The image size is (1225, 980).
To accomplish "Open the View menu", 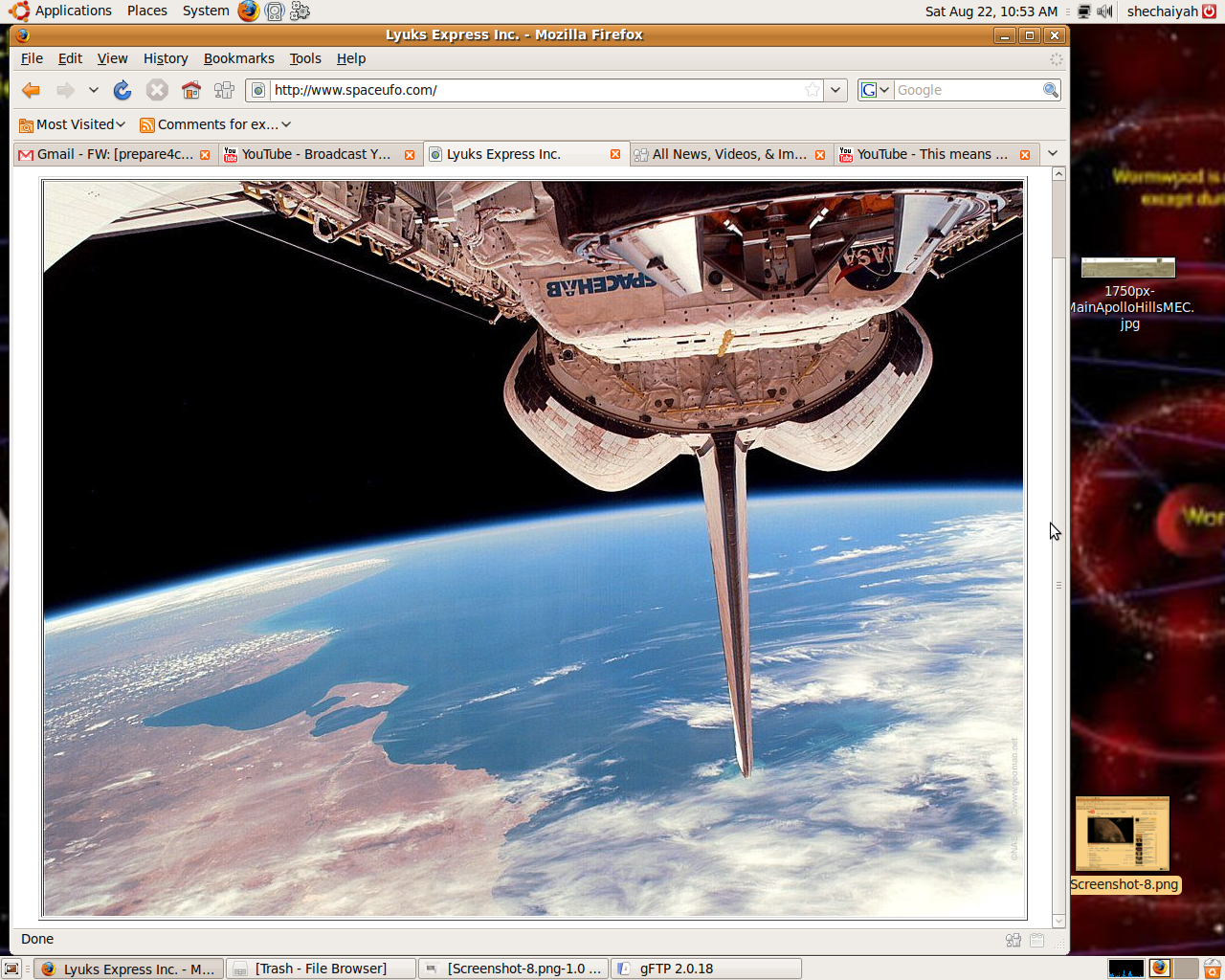I will [112, 58].
